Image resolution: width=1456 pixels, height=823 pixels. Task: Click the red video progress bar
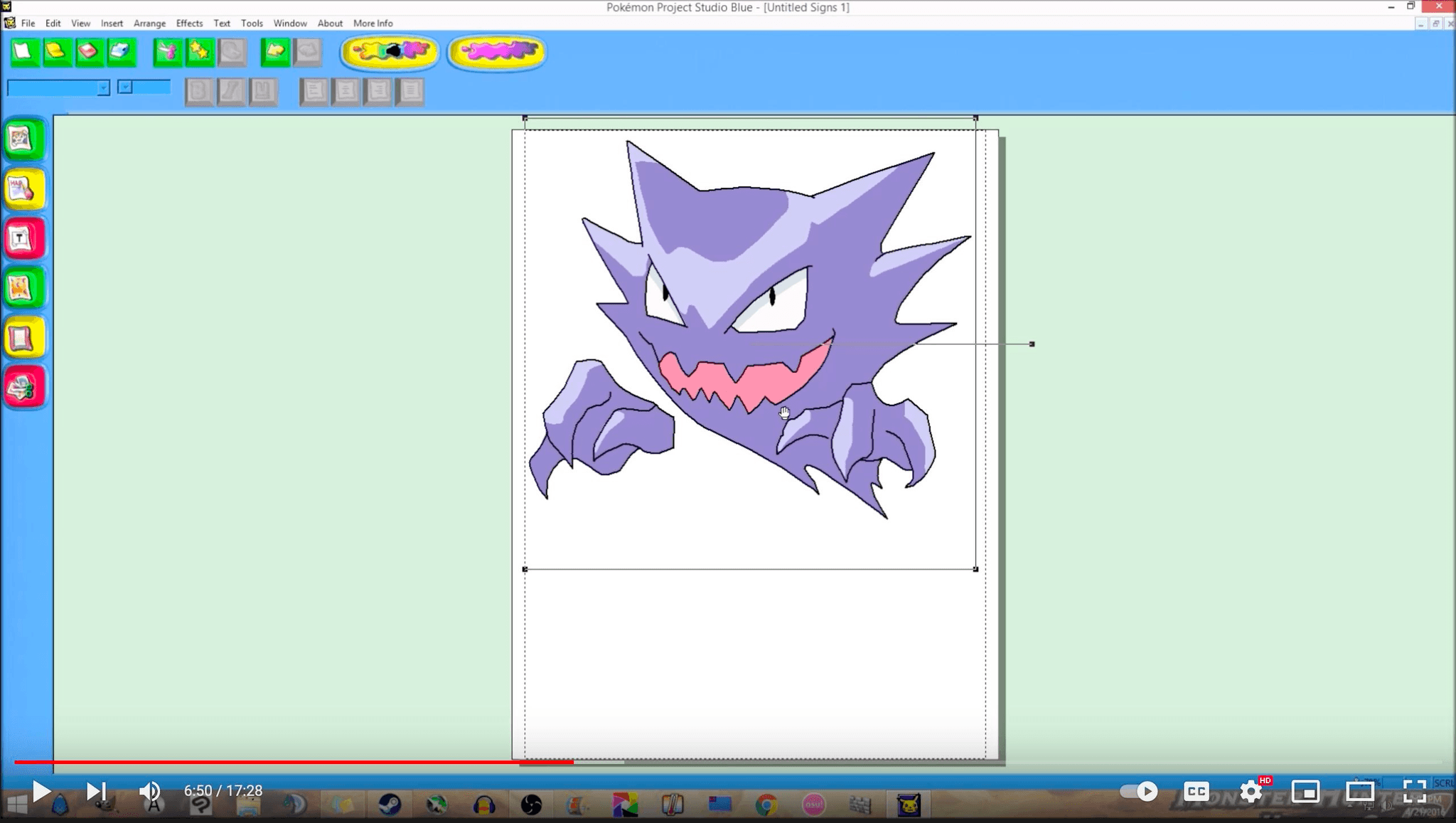click(284, 762)
